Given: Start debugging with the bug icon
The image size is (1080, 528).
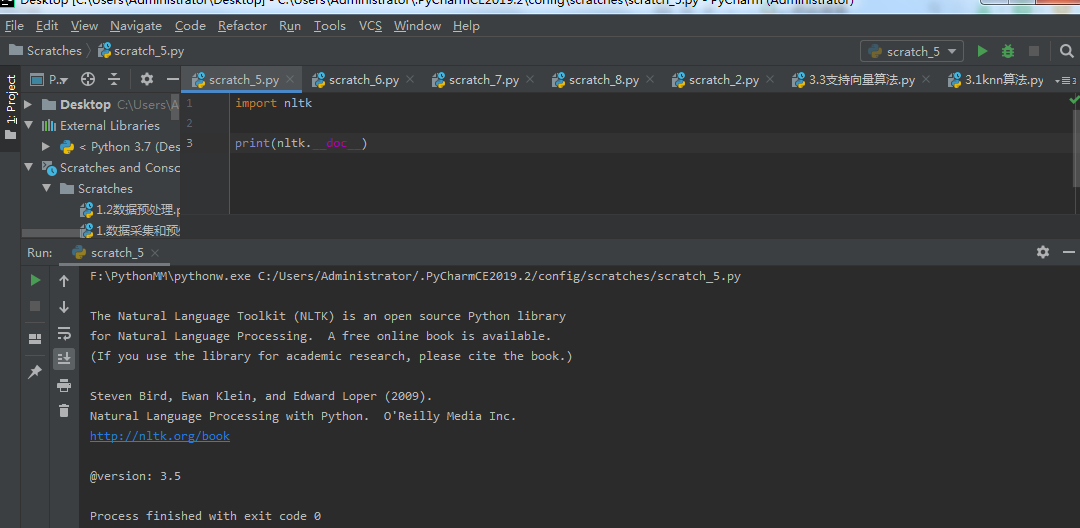Looking at the screenshot, I should (x=1008, y=51).
